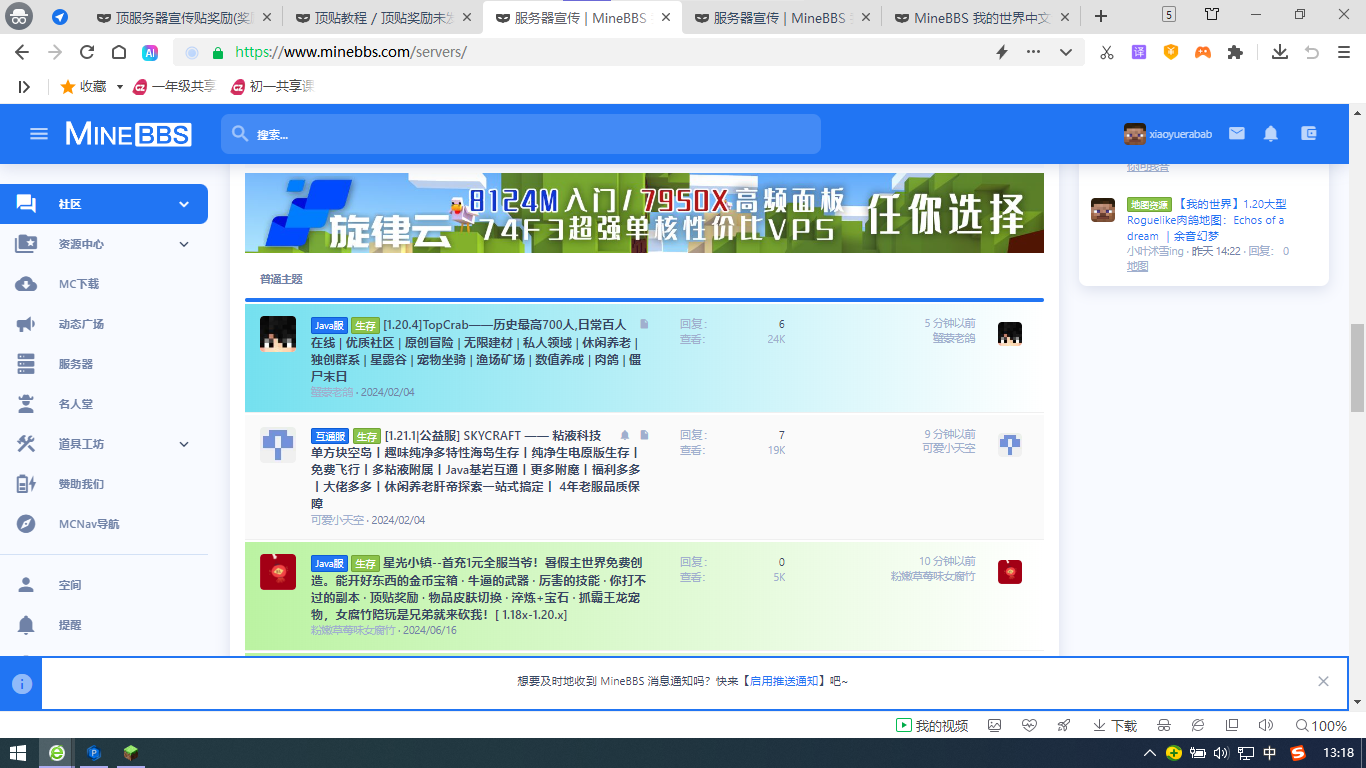
Task: Open the skin shirt icon in title bar
Action: pos(1212,15)
